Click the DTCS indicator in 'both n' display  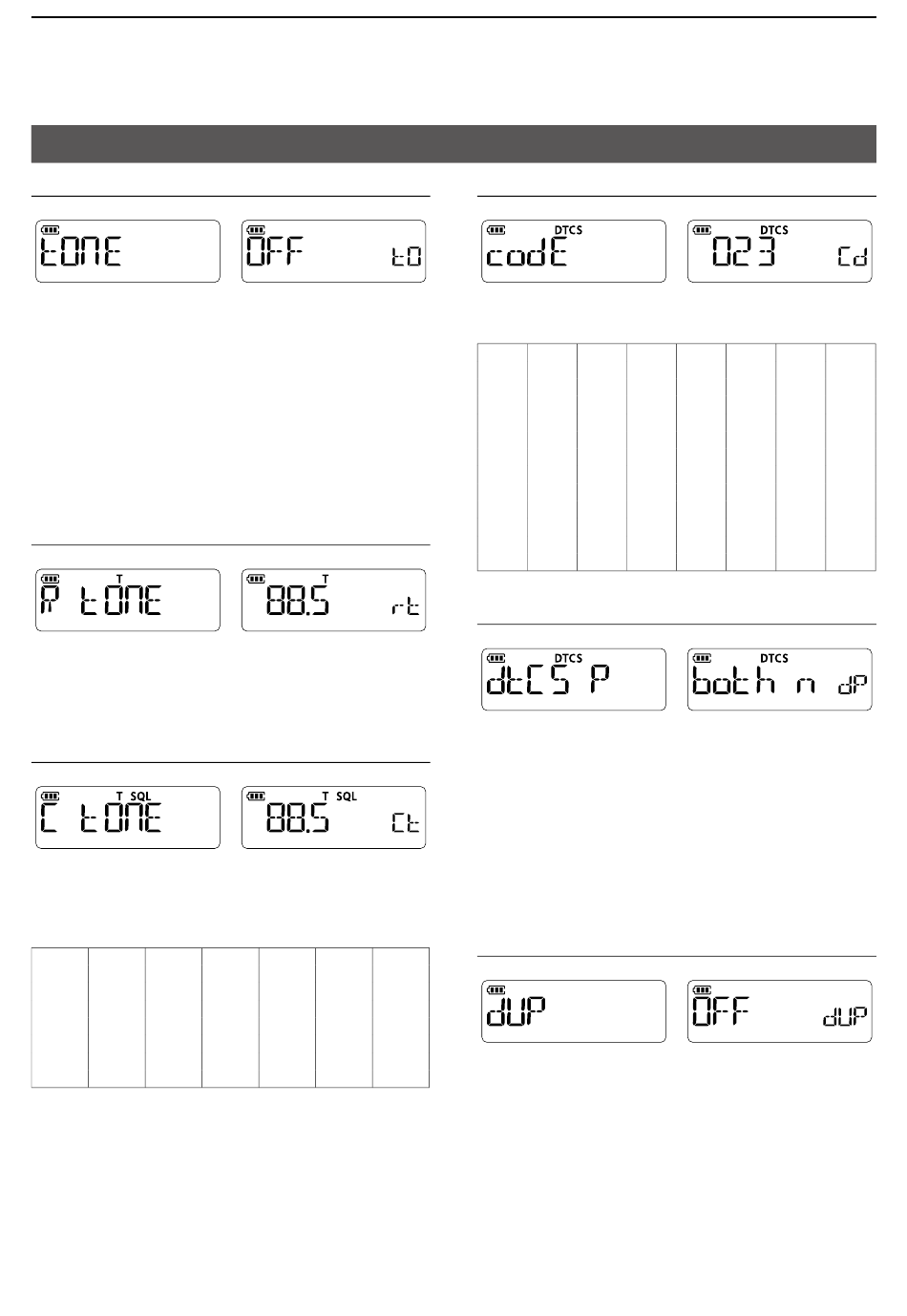(774, 658)
